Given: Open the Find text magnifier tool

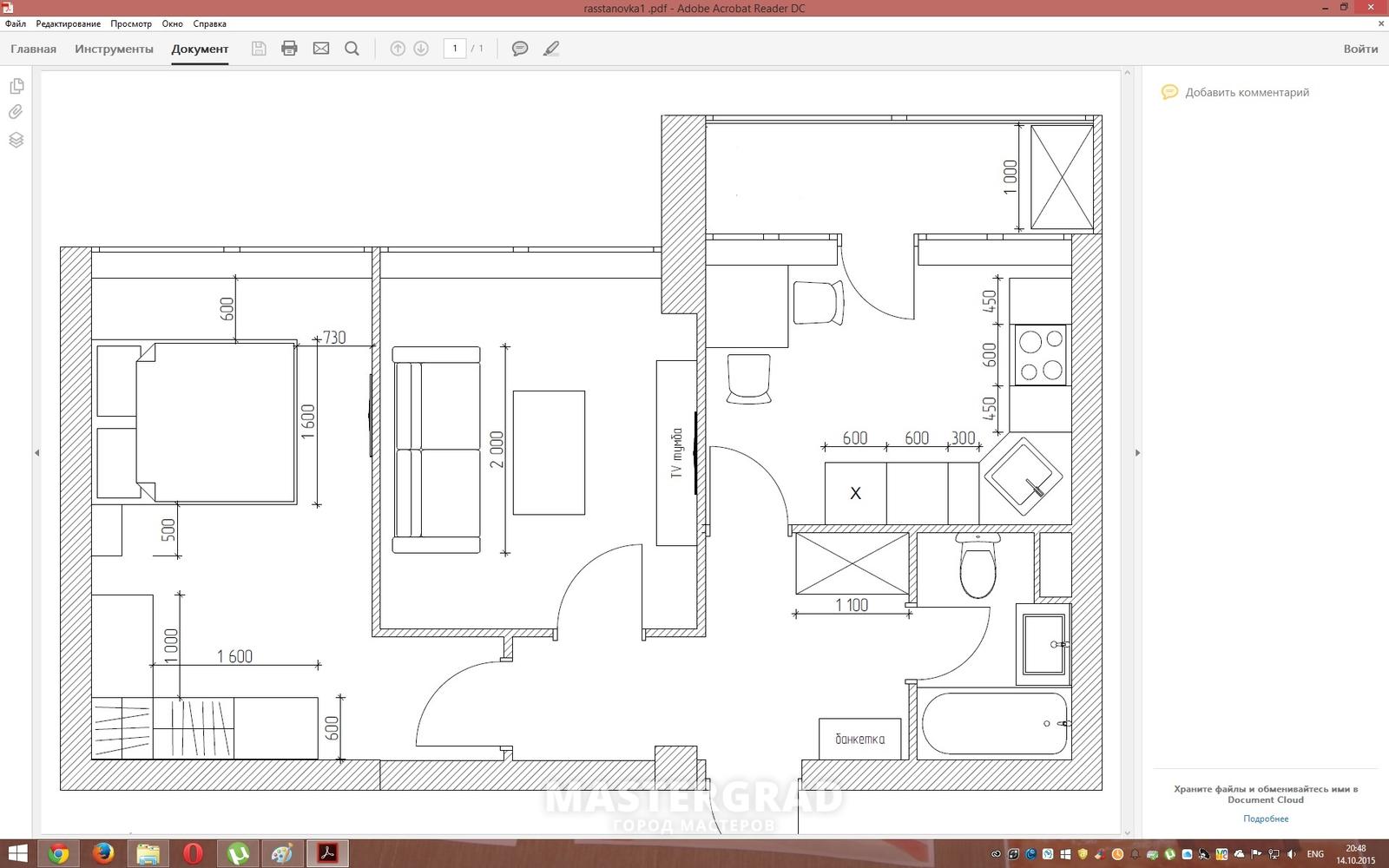Looking at the screenshot, I should pyautogui.click(x=352, y=49).
